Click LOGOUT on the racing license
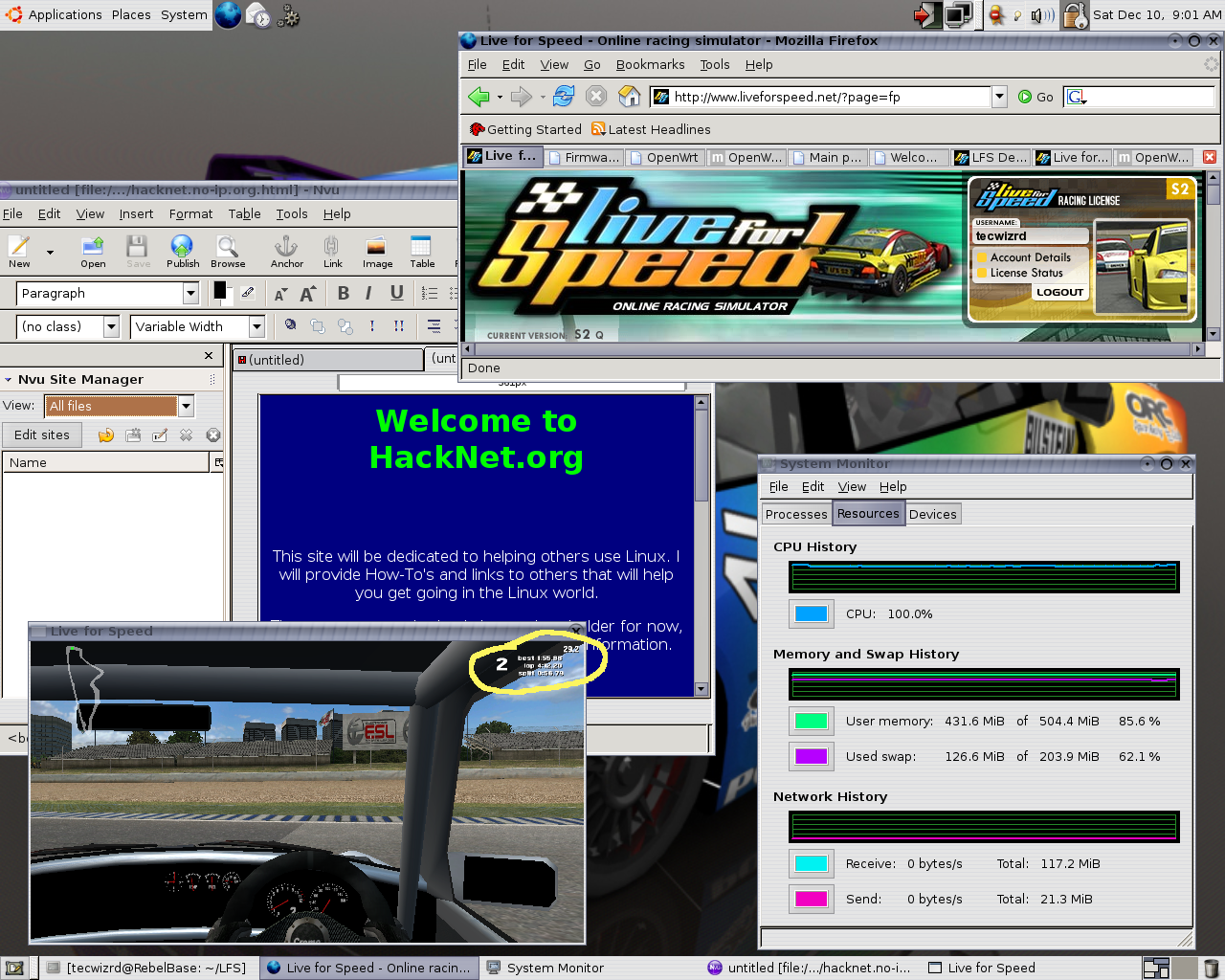 pyautogui.click(x=1060, y=292)
